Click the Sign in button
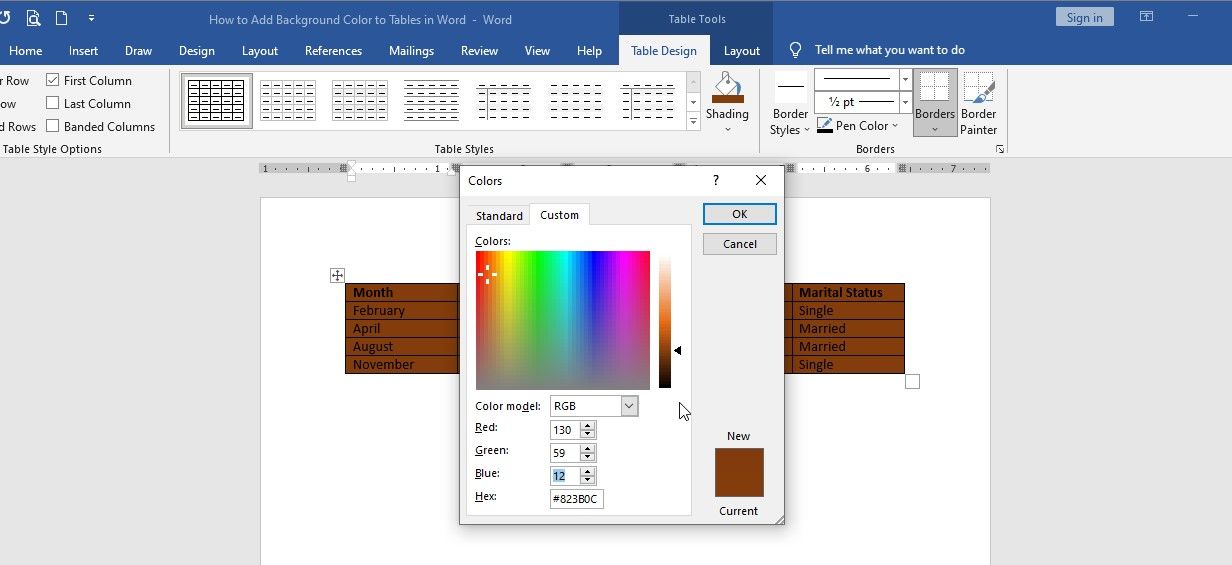Viewport: 1232px width, 565px height. click(x=1085, y=17)
